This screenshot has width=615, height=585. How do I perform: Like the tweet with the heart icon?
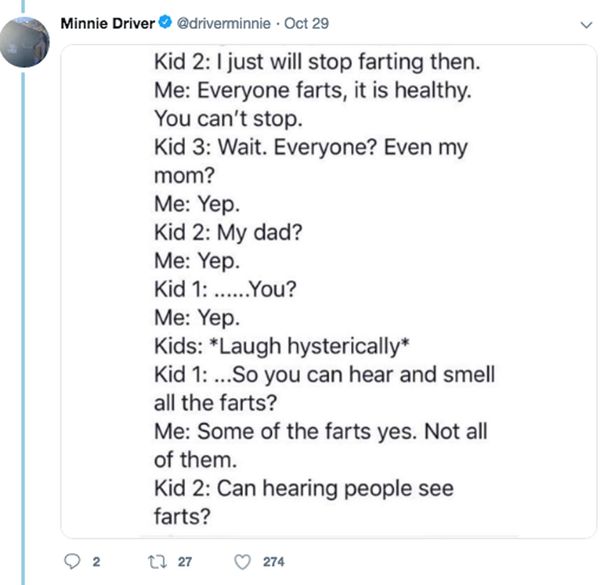click(242, 562)
